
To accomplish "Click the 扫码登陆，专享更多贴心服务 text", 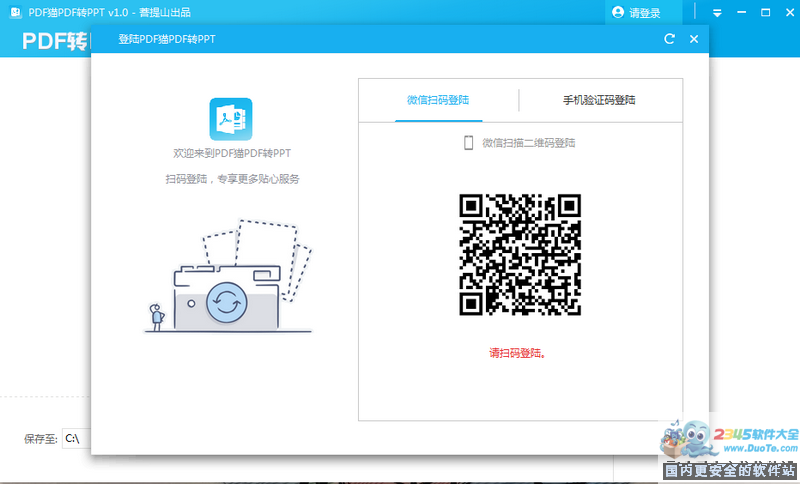I will tap(232, 179).
